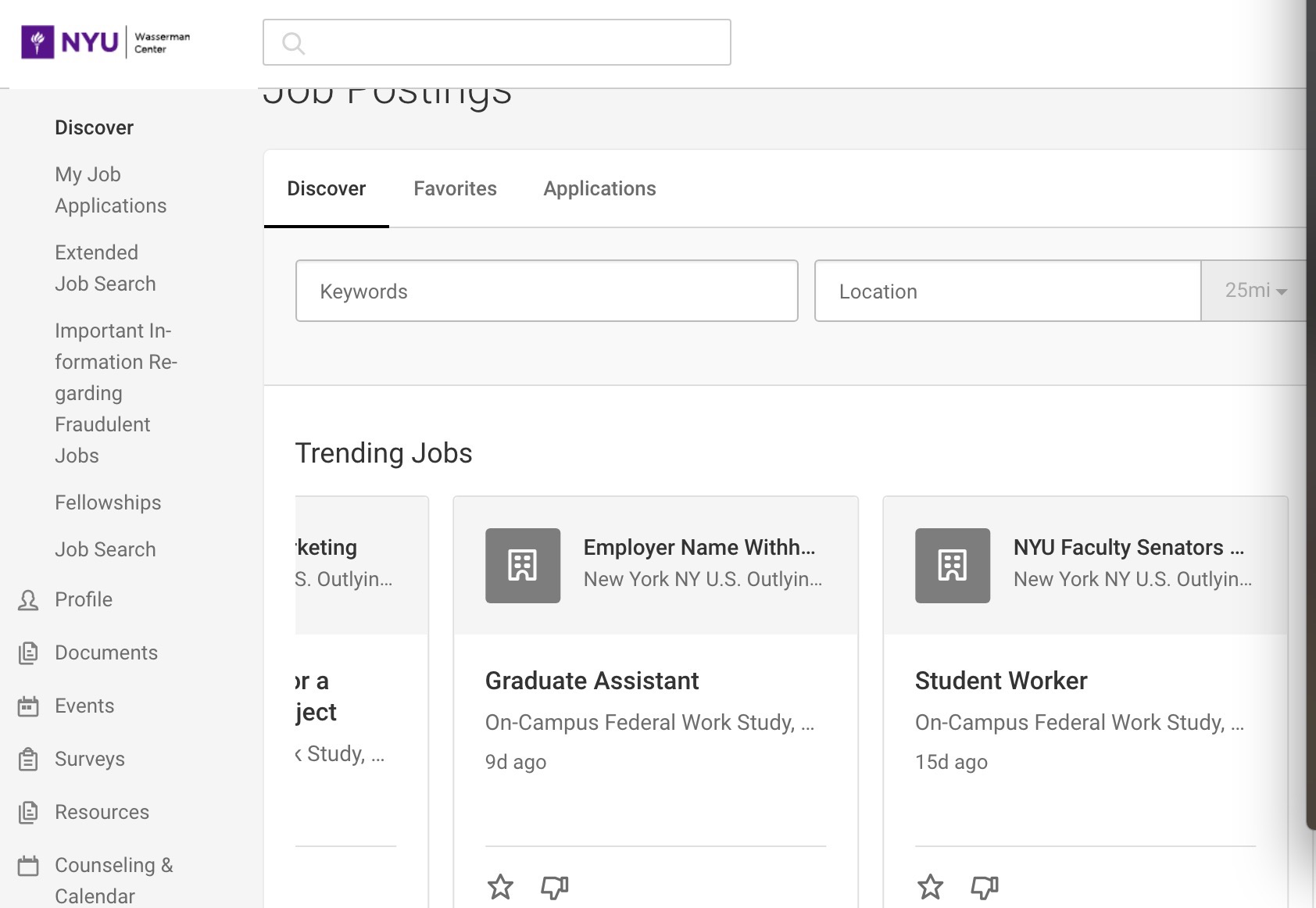Image resolution: width=1316 pixels, height=908 pixels.
Task: Switch to the Applications tab
Action: [x=599, y=188]
